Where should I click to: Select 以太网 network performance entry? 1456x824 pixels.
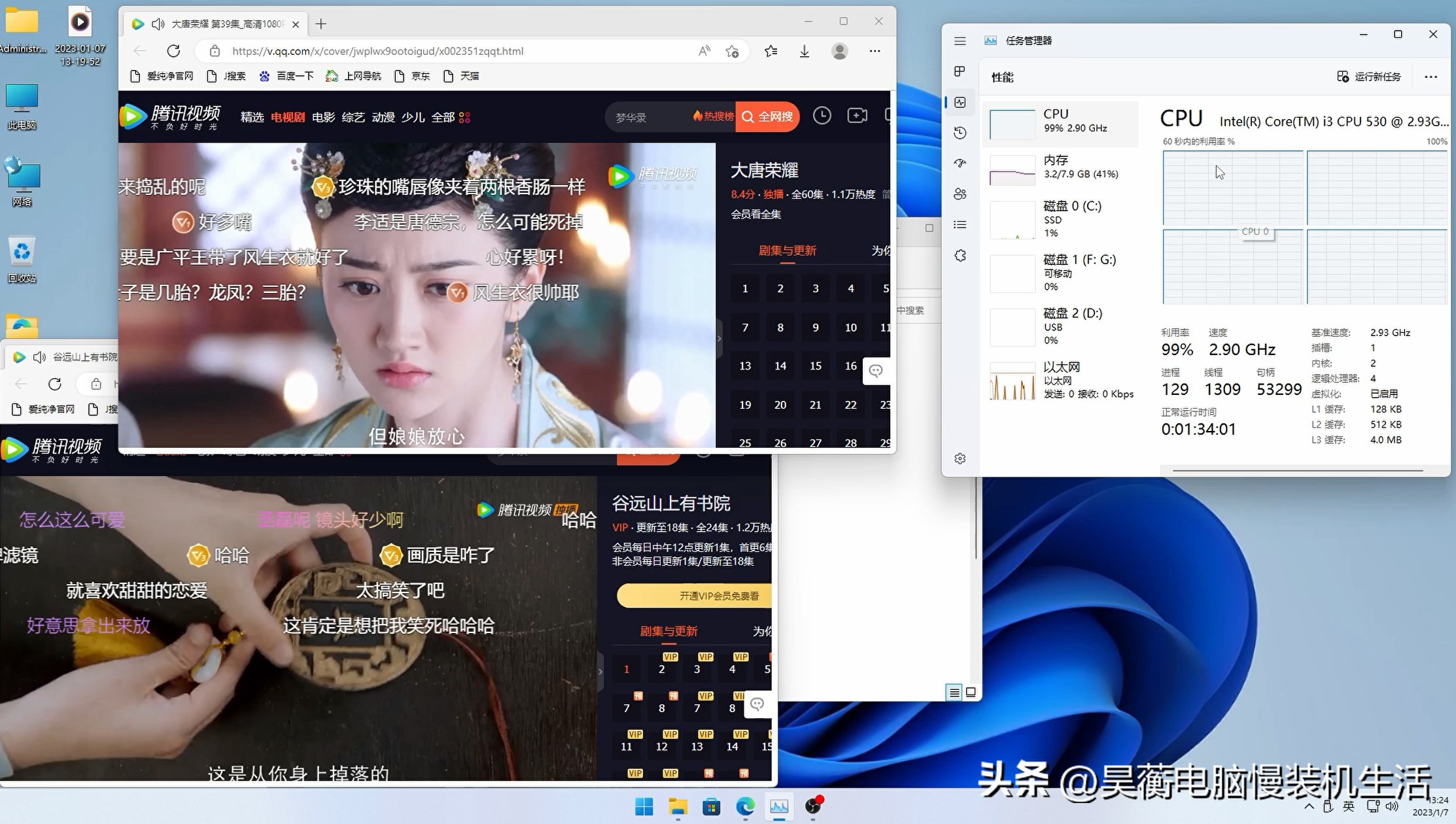(1061, 381)
